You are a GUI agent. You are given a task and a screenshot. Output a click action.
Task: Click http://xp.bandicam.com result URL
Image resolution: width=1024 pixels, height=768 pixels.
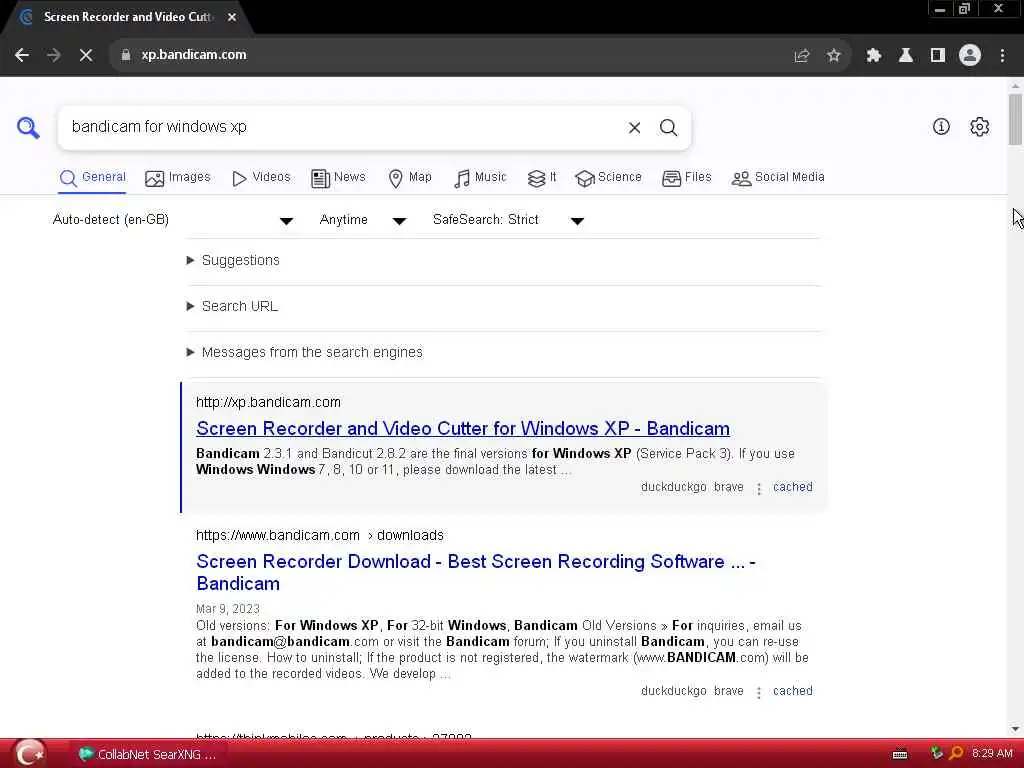coord(268,402)
